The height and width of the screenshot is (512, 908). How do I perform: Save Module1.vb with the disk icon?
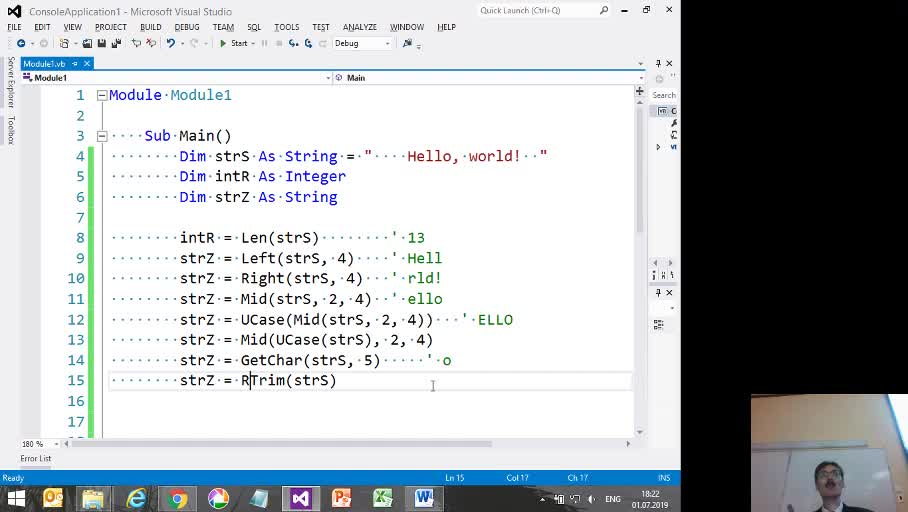click(x=102, y=43)
